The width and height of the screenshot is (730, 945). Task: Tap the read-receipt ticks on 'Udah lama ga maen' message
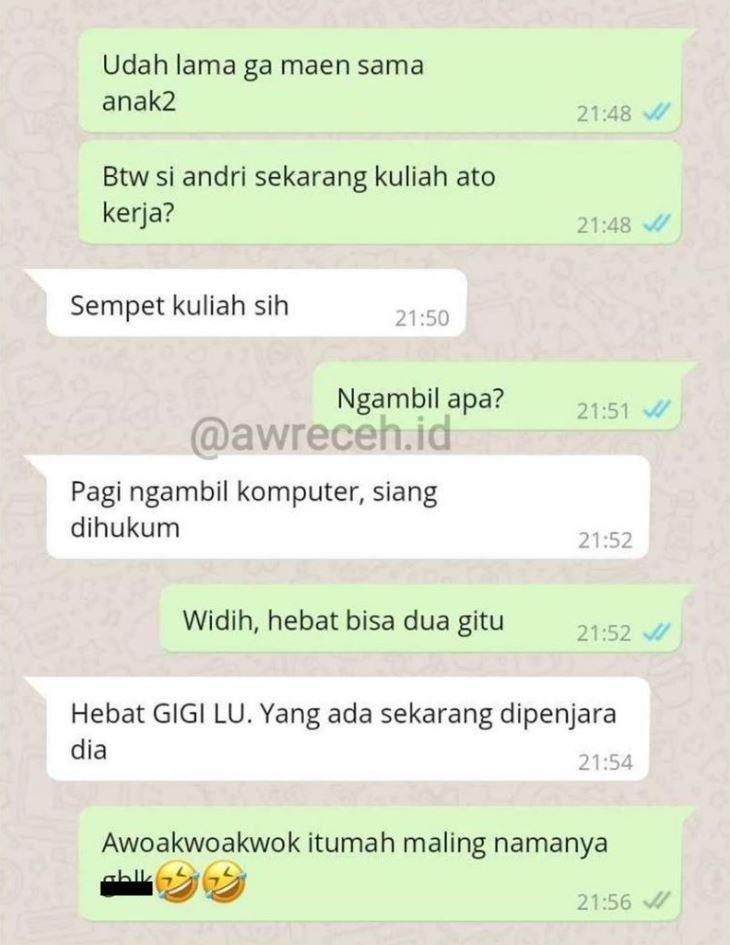(x=656, y=111)
